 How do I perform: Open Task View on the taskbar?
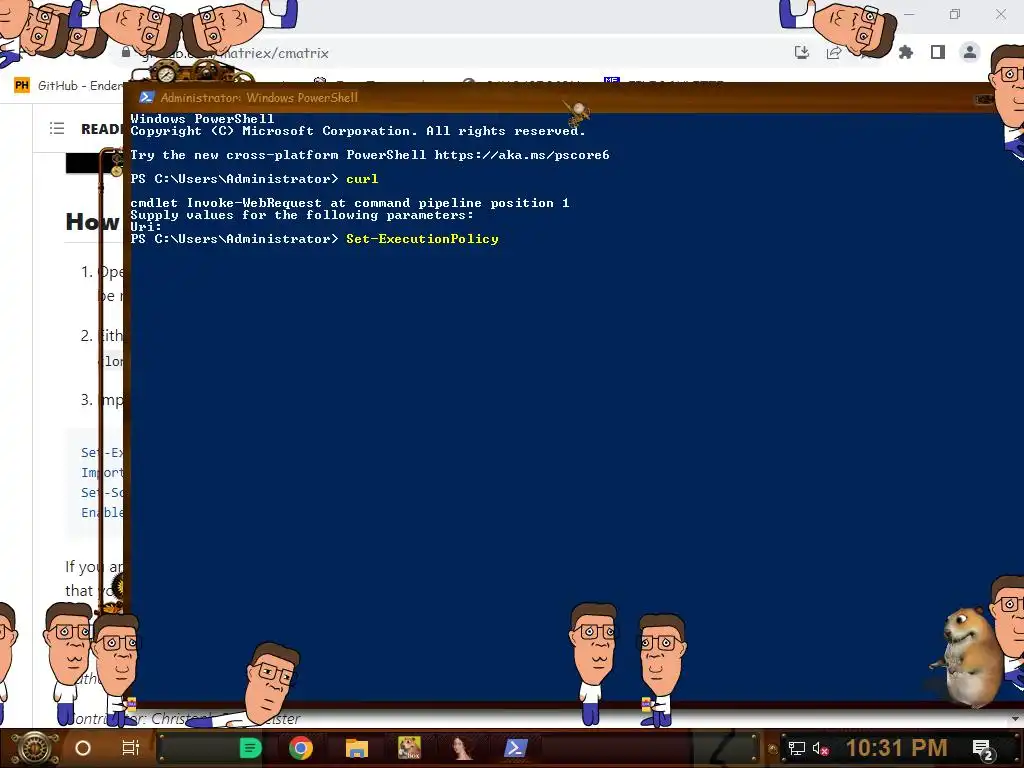click(x=131, y=748)
